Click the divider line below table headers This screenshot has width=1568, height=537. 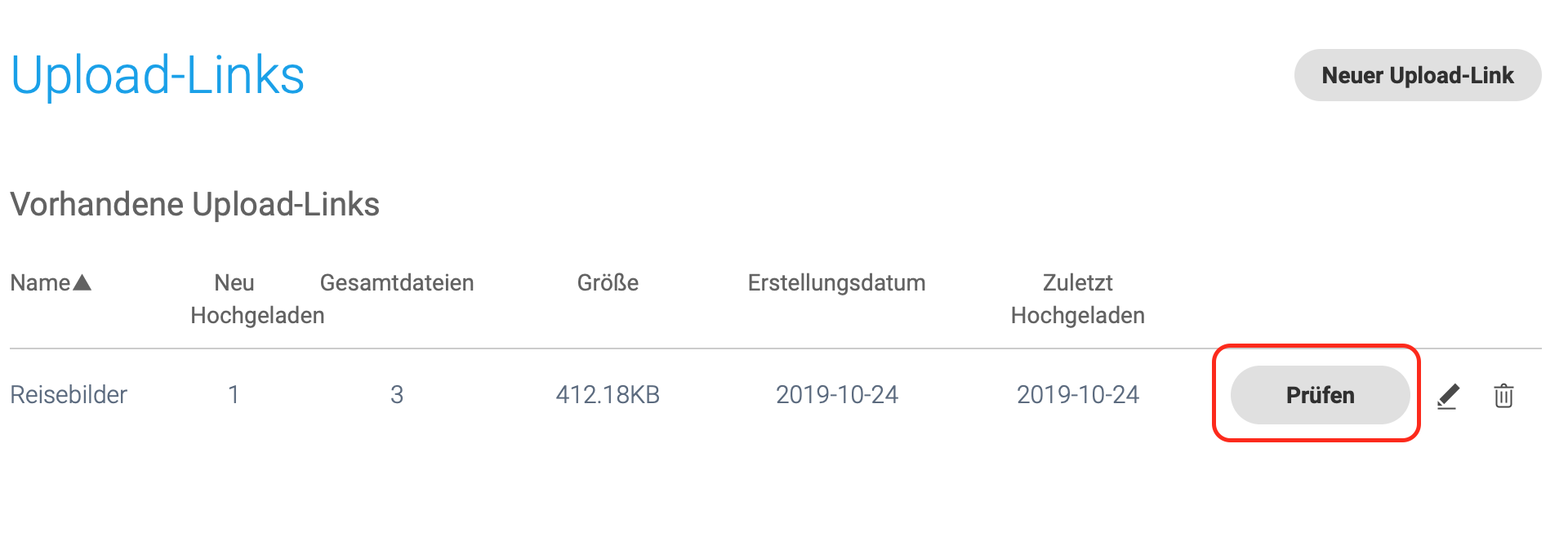point(776,348)
